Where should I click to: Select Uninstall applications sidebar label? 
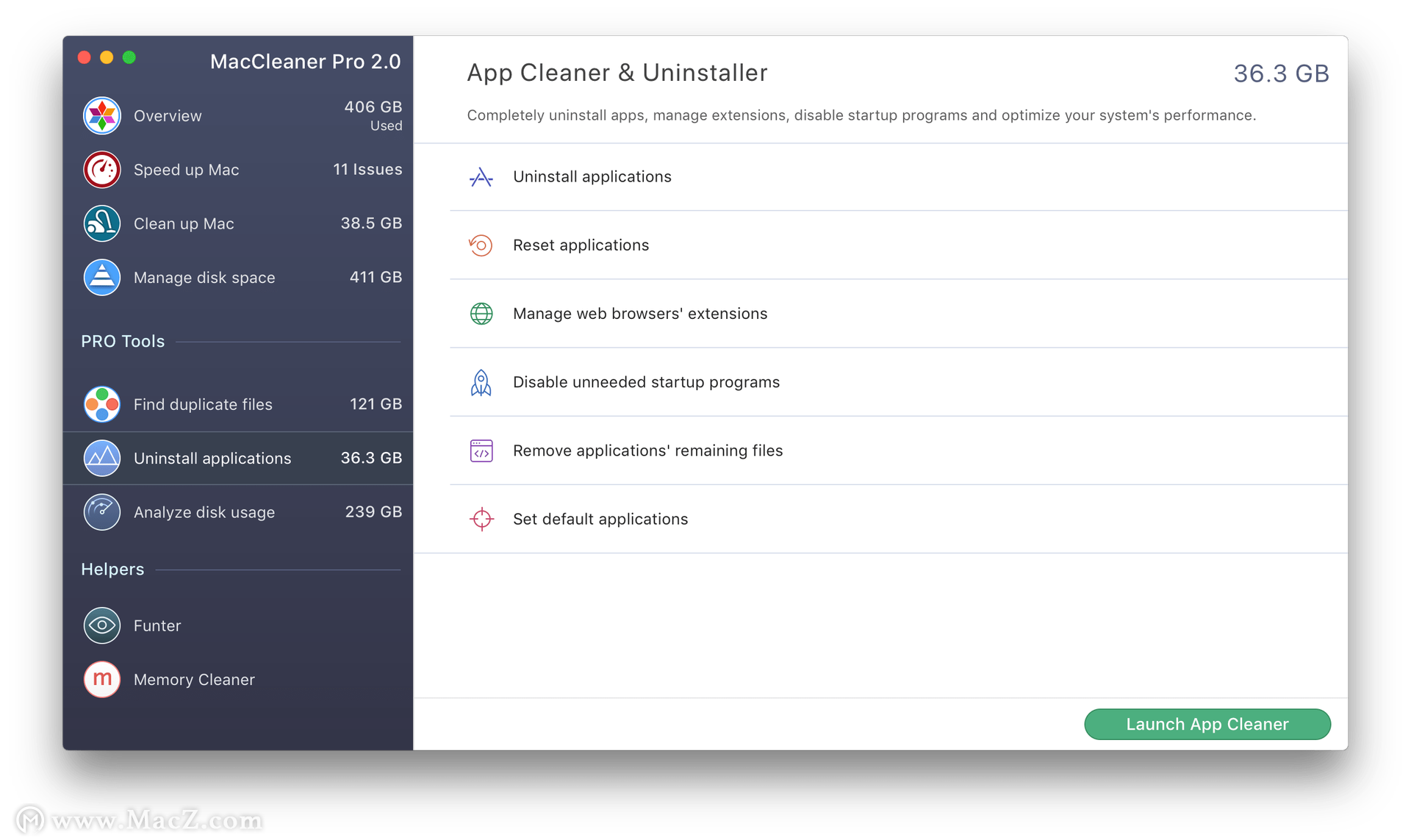212,459
